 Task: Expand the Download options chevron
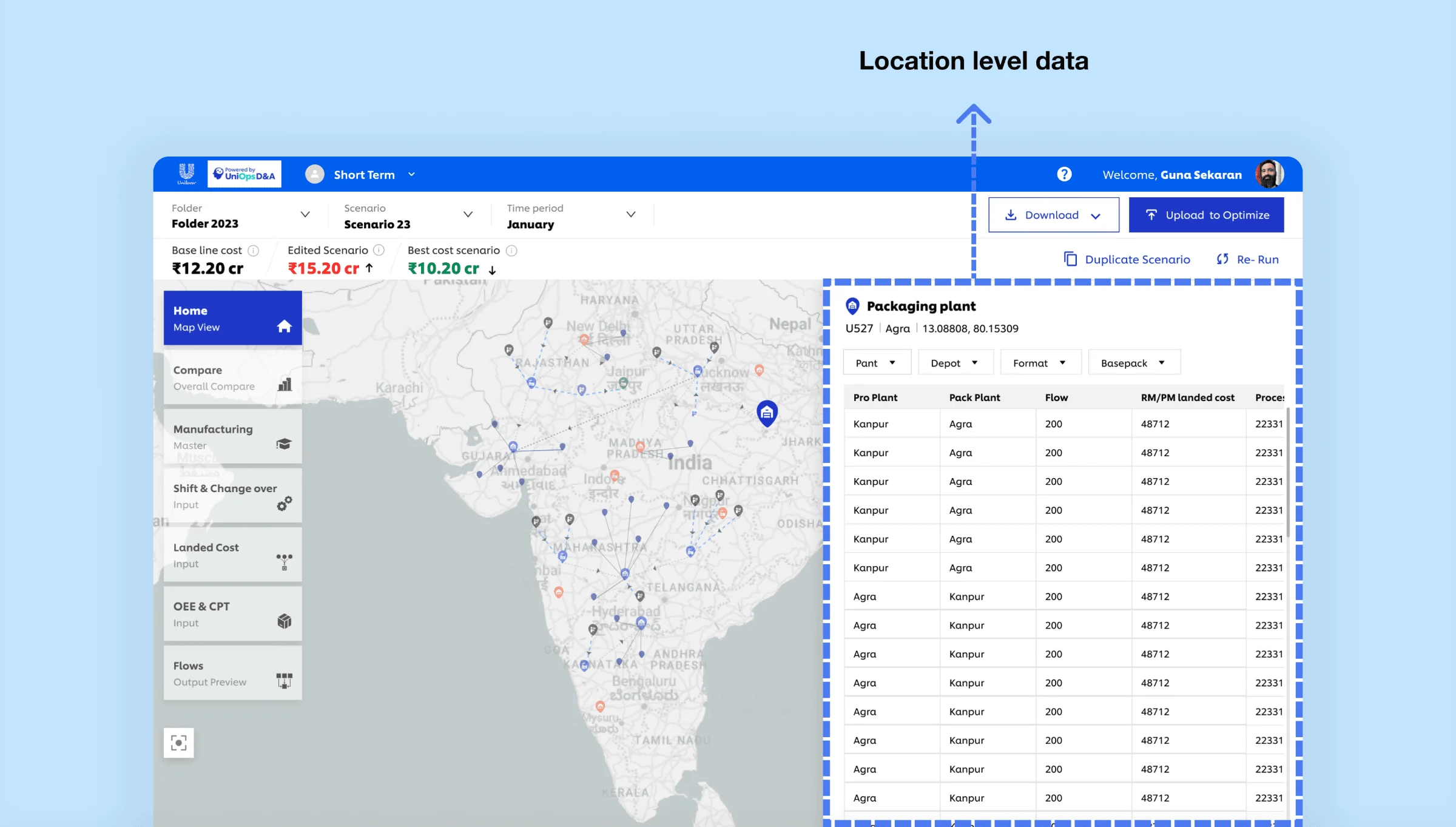click(x=1095, y=216)
